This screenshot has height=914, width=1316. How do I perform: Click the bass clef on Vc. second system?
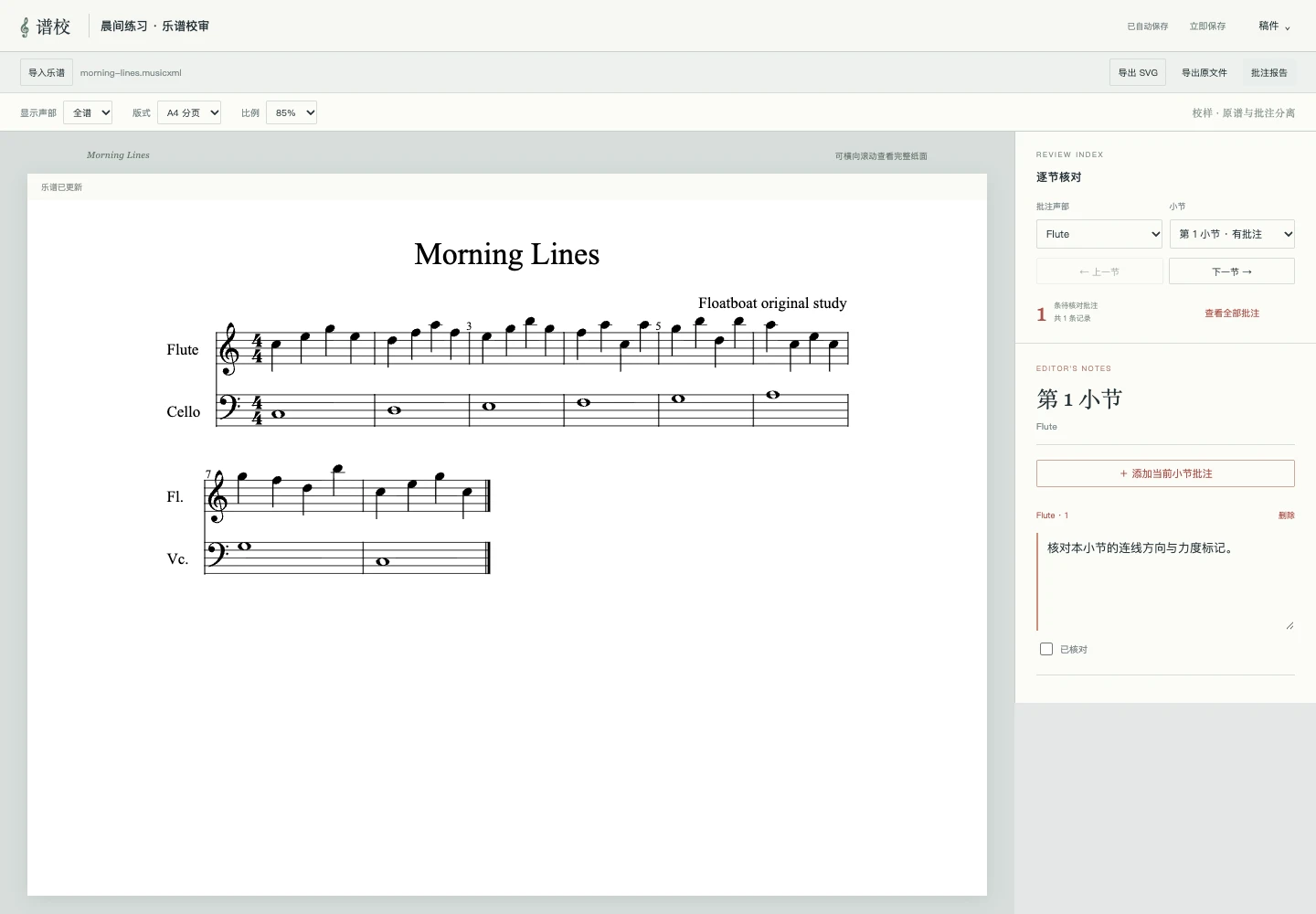(218, 553)
